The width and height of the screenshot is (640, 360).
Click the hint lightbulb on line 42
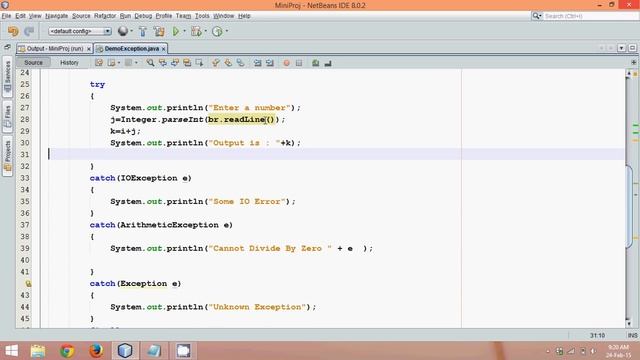[x=28, y=283]
